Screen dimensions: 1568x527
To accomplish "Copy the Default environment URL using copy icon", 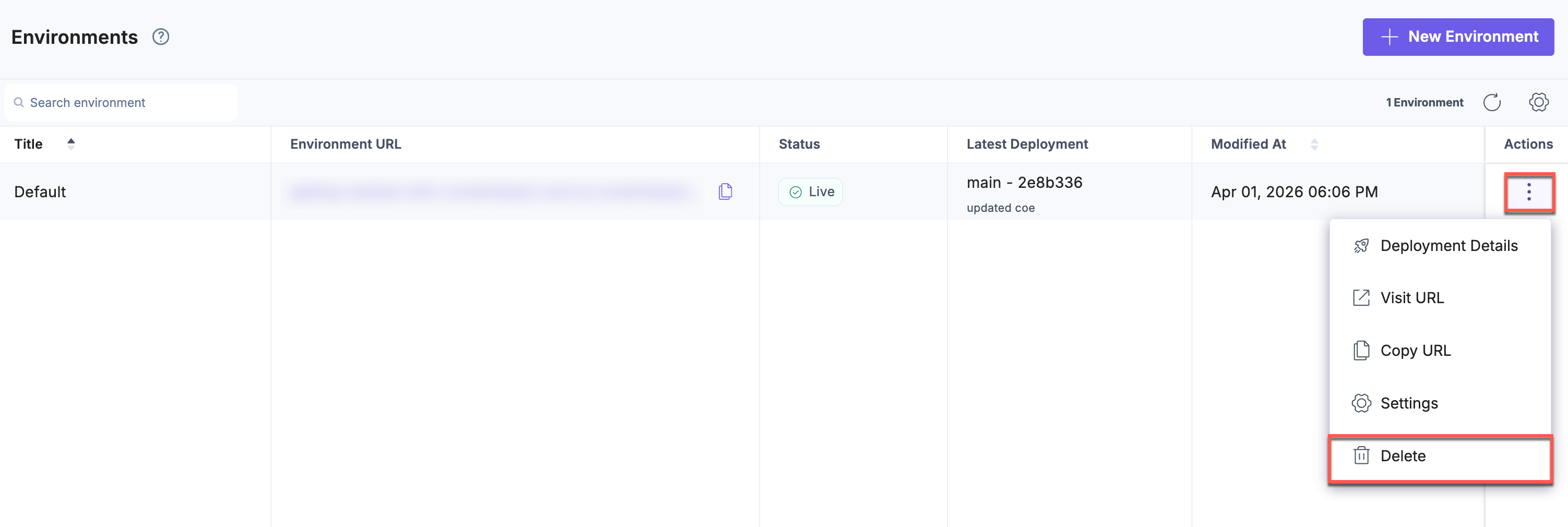I will coord(725,191).
